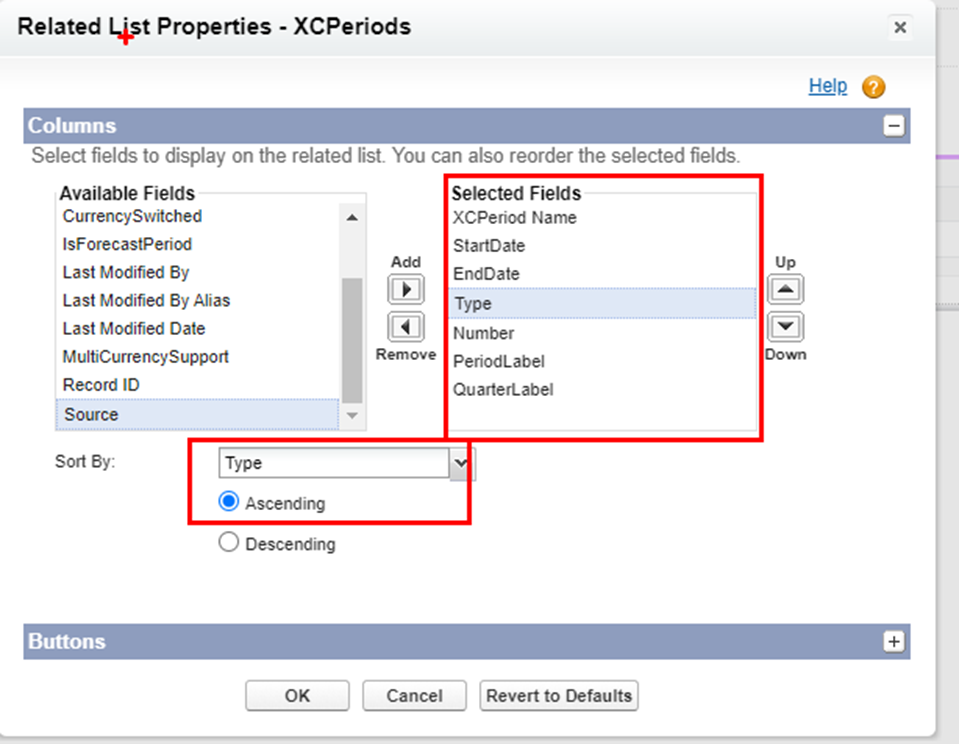The width and height of the screenshot is (959, 744).
Task: Select the Descending sort option
Action: pyautogui.click(x=229, y=542)
